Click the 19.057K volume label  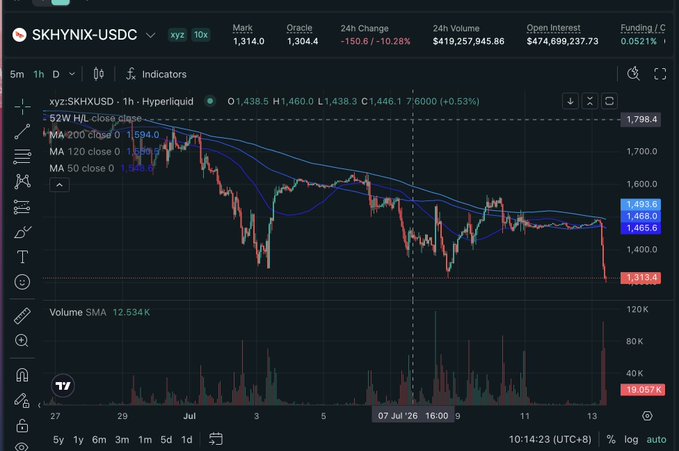coord(643,389)
